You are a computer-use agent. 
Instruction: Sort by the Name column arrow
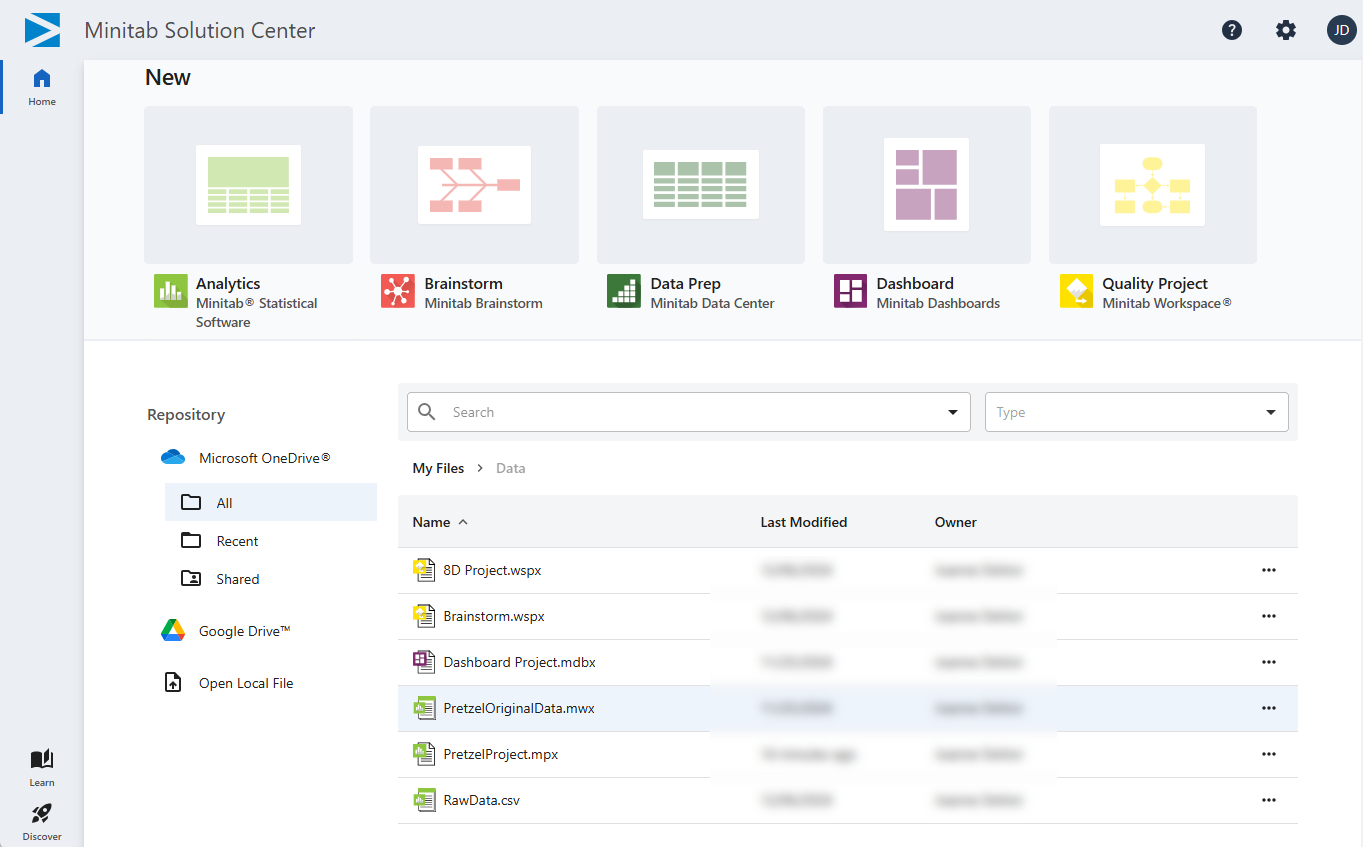coord(463,522)
